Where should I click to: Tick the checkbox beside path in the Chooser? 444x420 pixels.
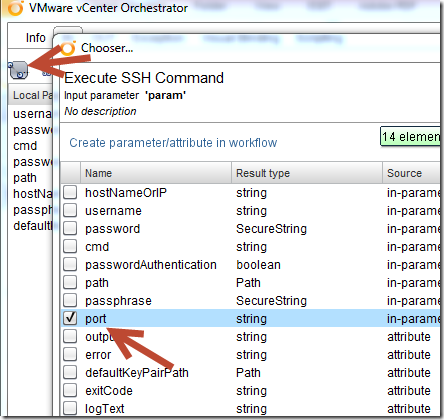click(70, 283)
